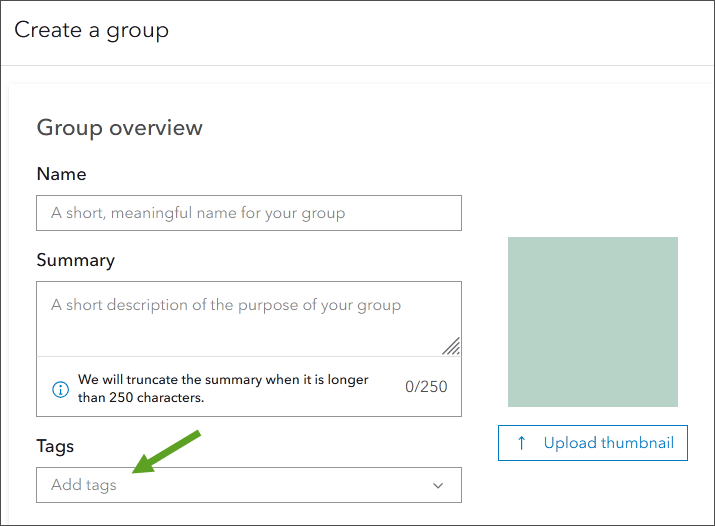This screenshot has height=526, width=715.
Task: Select the green thumbnail placeholder image
Action: 592,322
